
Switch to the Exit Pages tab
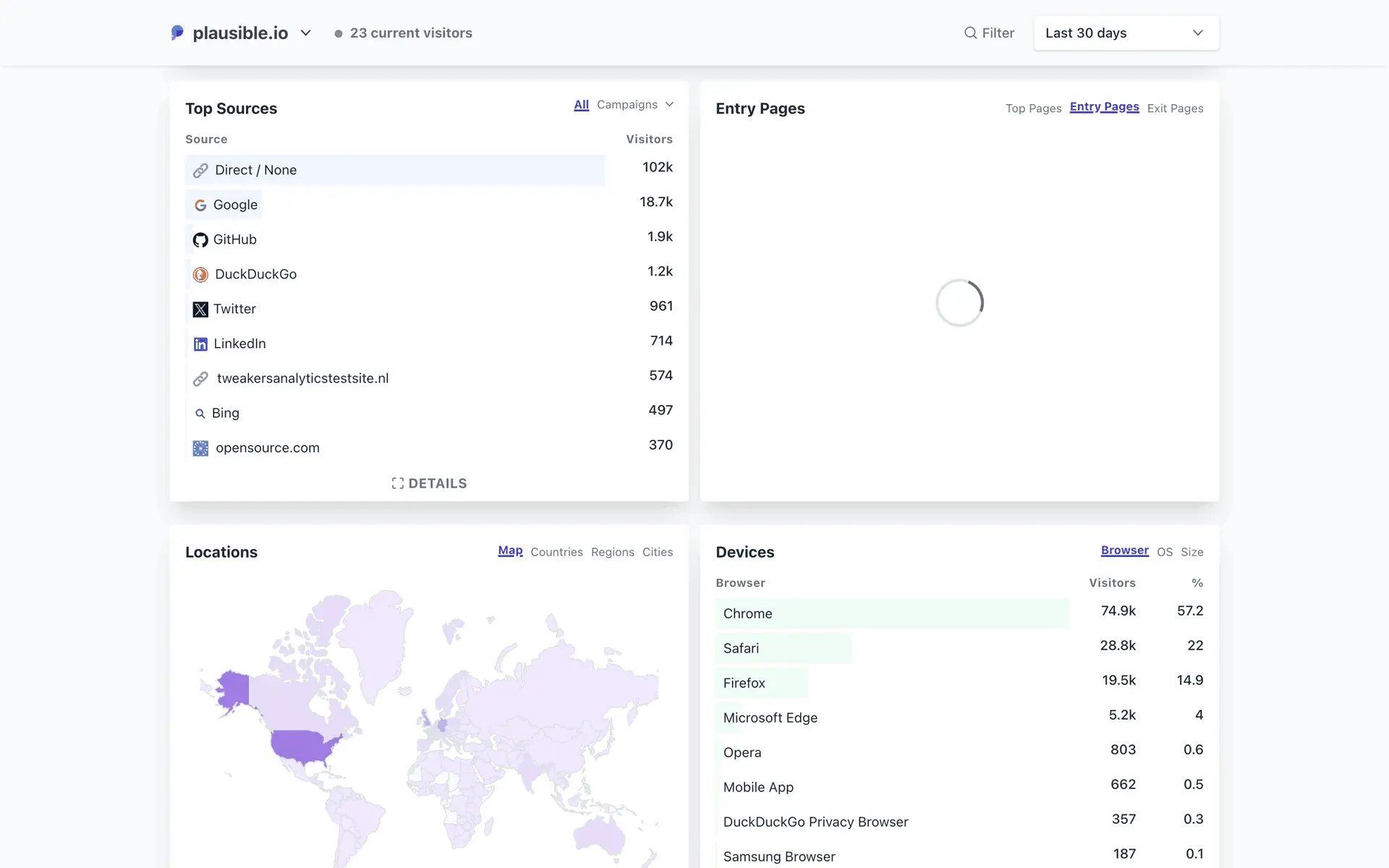pyautogui.click(x=1175, y=109)
